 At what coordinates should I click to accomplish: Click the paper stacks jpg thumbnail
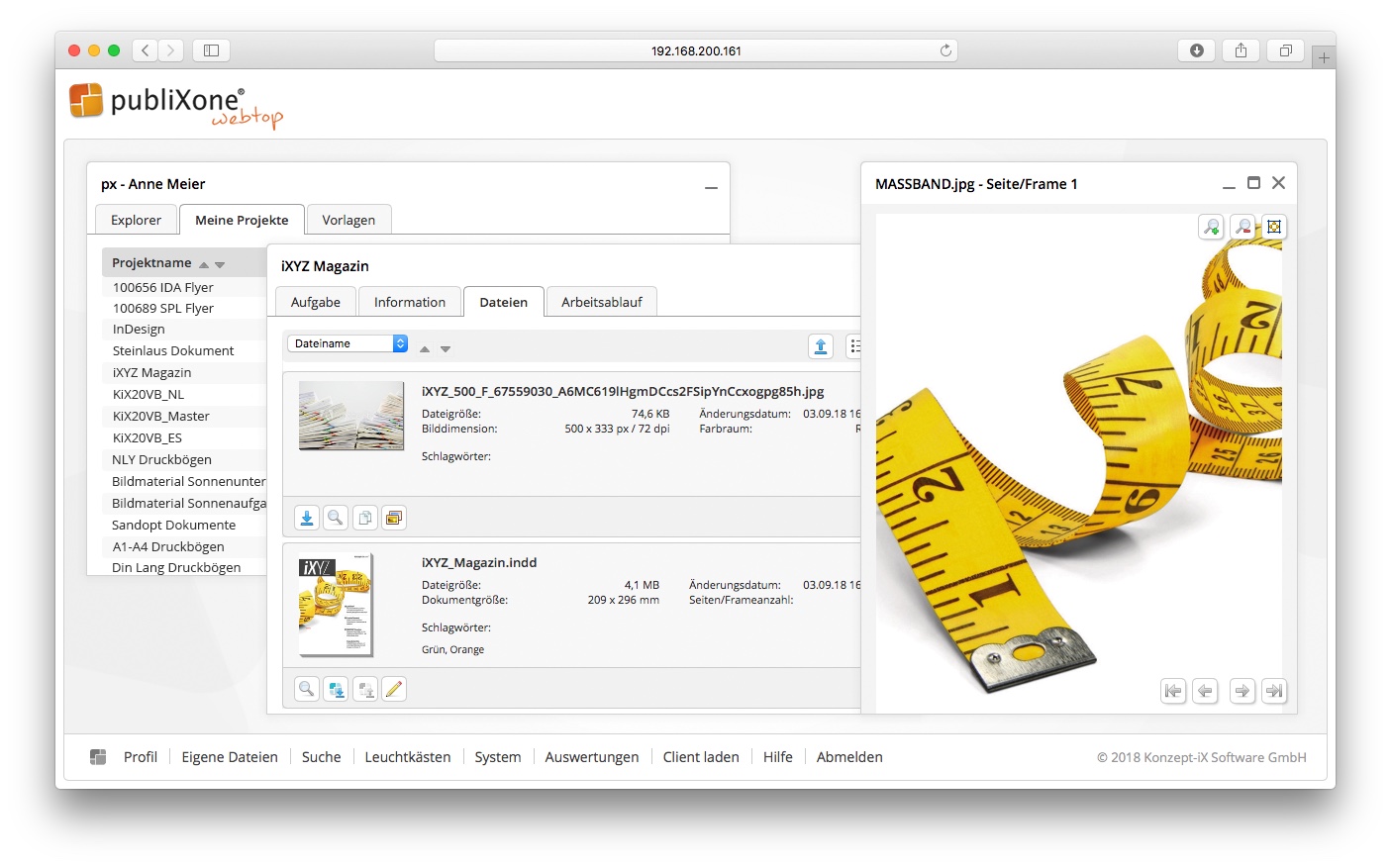351,416
